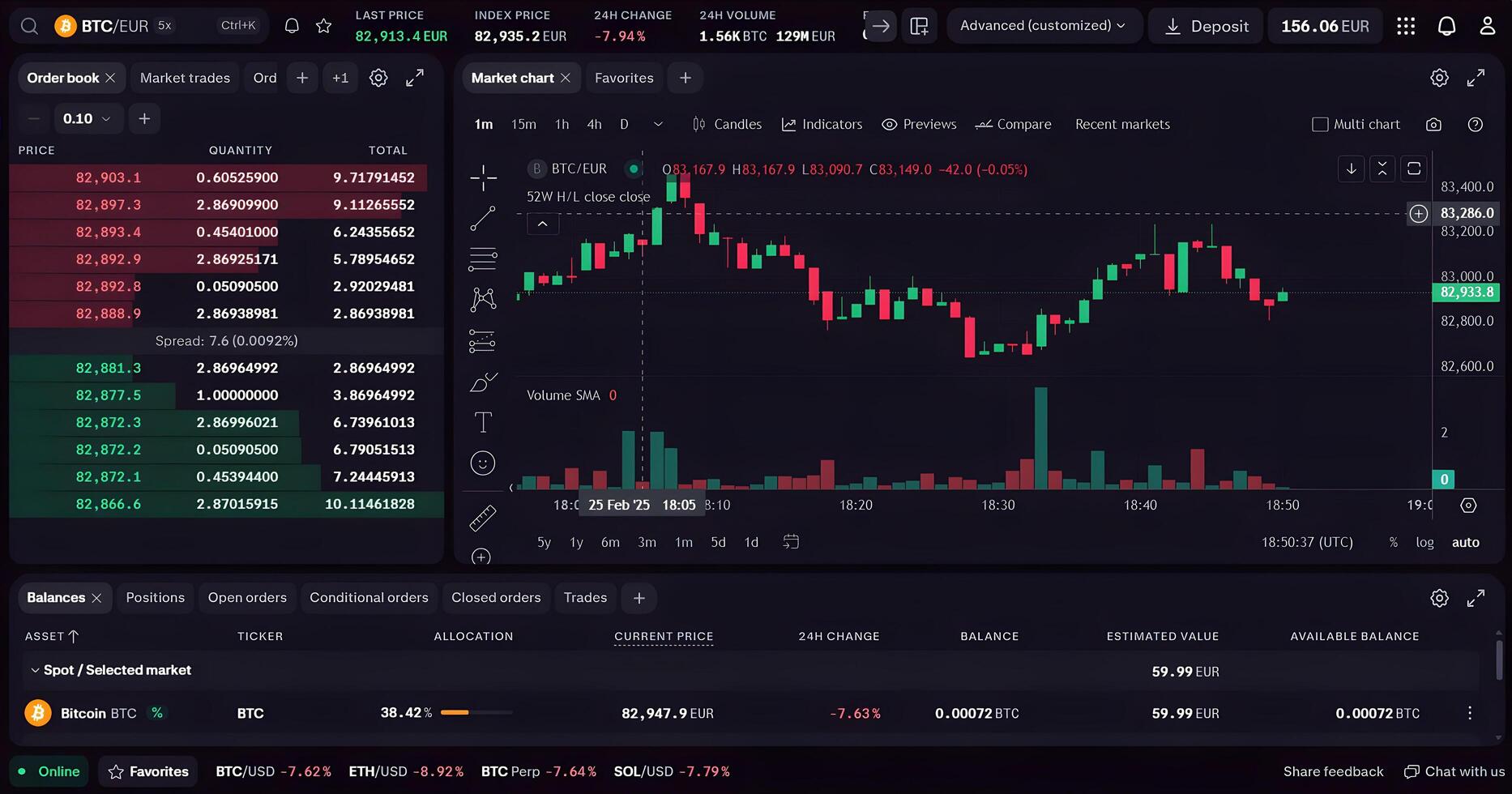Open the market search magnifier icon
Viewport: 1512px width, 794px height.
point(29,26)
